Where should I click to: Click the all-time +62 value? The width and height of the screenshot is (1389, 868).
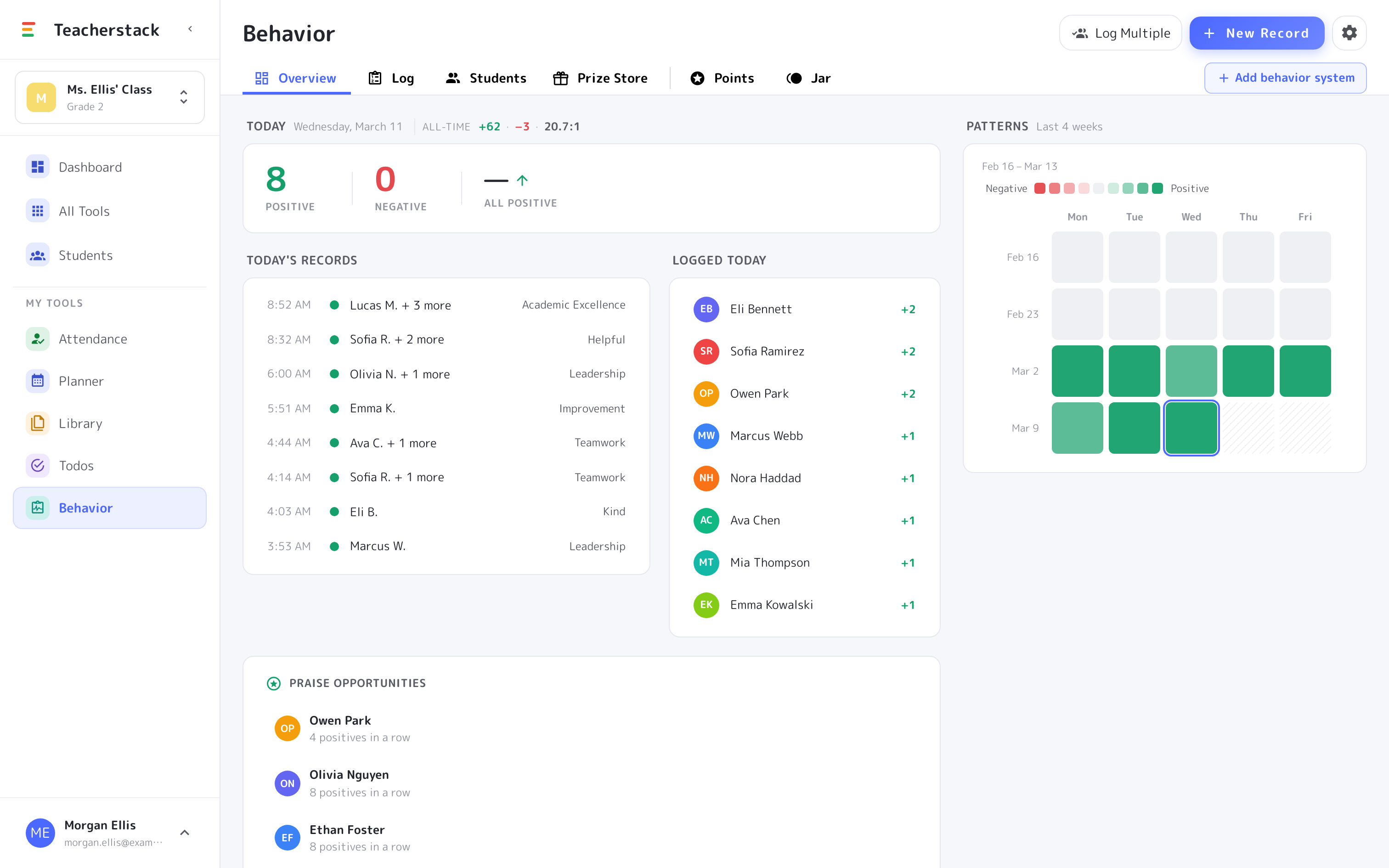coord(490,127)
